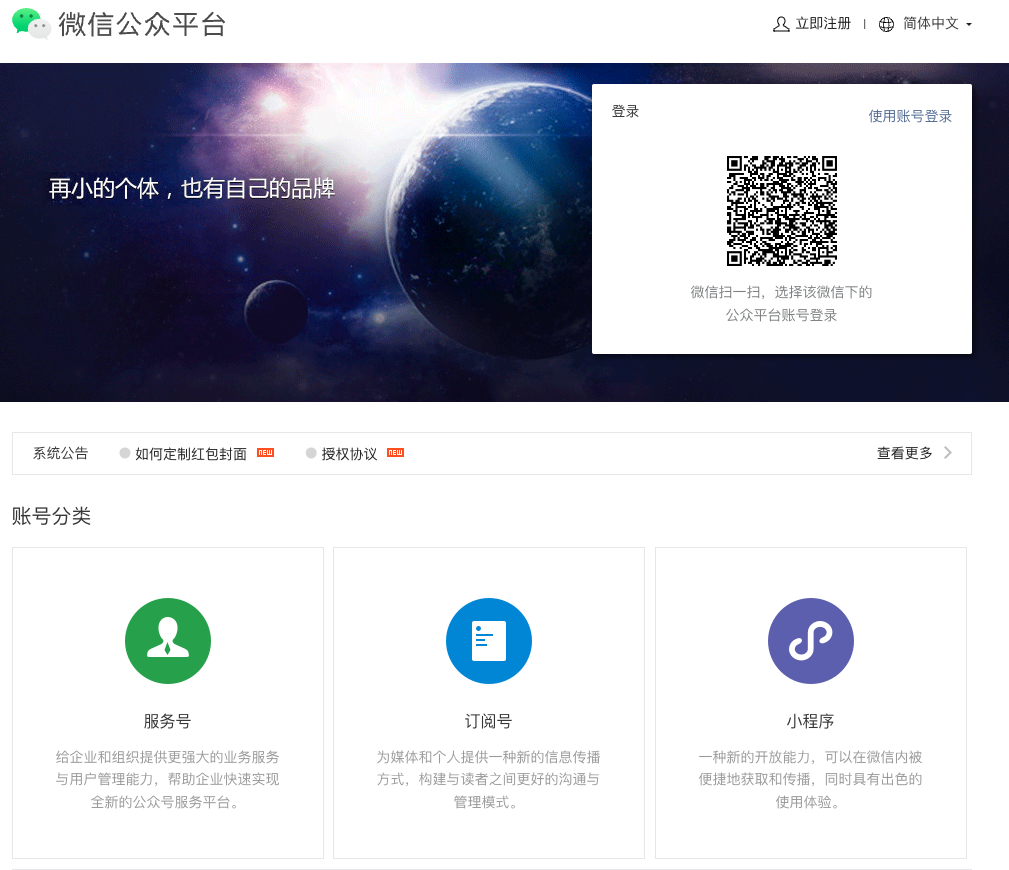Screen dimensions: 1009x870
Task: Click the chevron next to 查看更多
Action: click(x=948, y=452)
